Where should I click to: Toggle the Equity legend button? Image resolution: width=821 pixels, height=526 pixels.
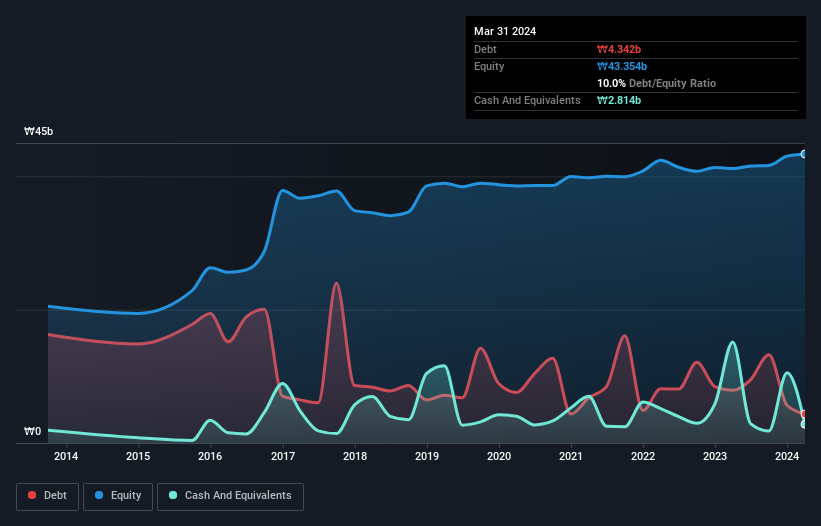pos(118,496)
